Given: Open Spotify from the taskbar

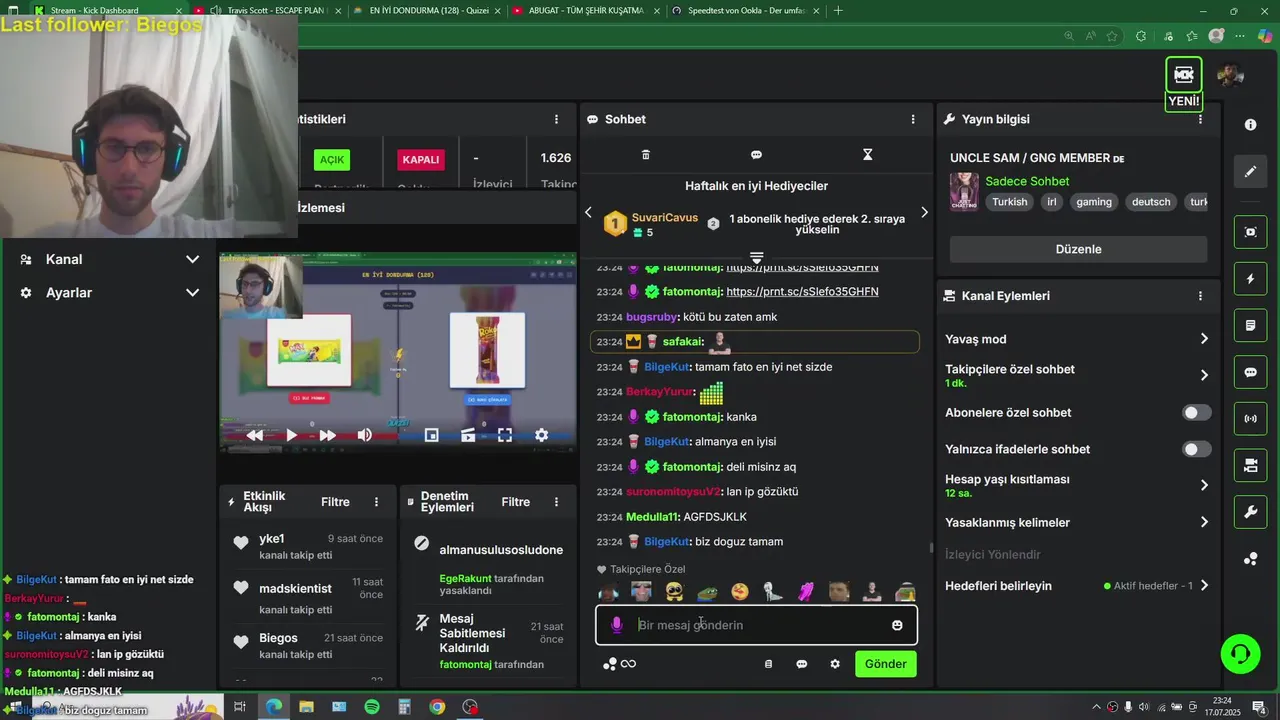Looking at the screenshot, I should (x=371, y=707).
